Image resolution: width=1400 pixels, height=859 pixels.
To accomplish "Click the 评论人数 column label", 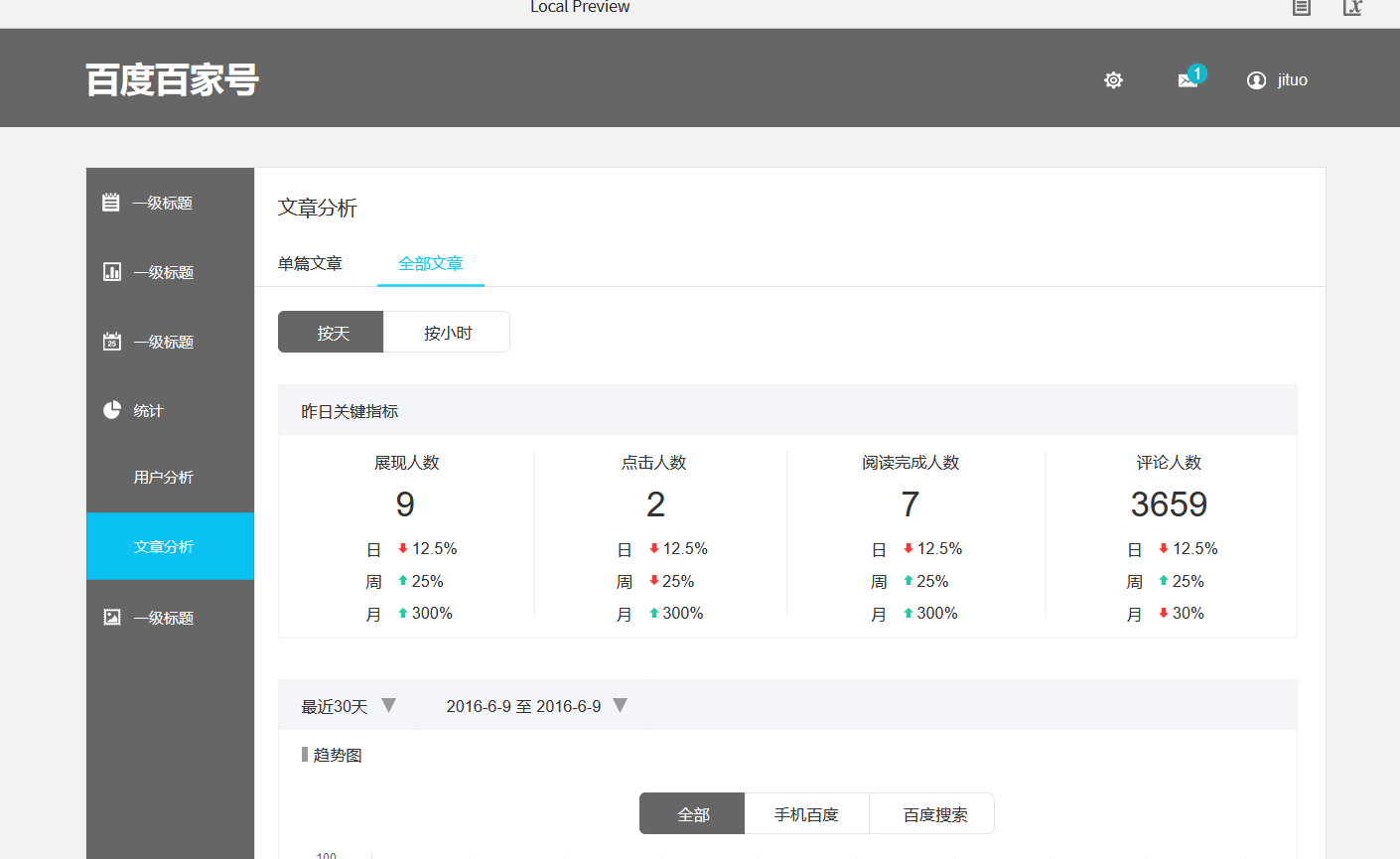I will (x=1169, y=463).
